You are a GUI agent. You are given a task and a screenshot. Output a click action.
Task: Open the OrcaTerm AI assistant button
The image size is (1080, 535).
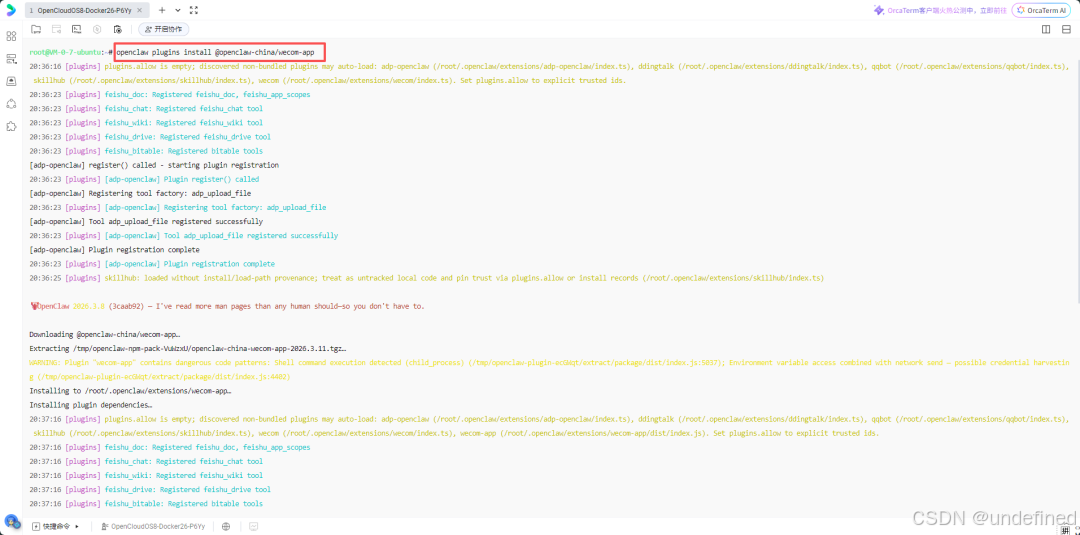1041,10
